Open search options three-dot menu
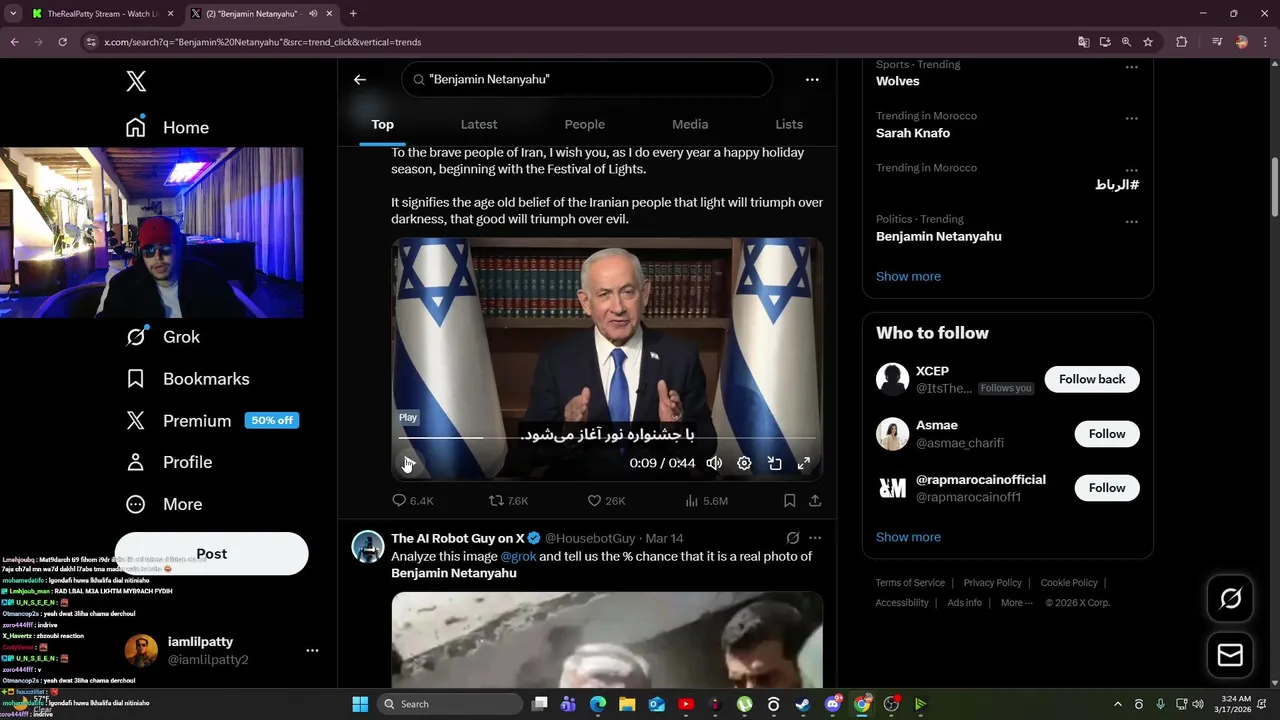This screenshot has width=1280, height=720. 812,79
